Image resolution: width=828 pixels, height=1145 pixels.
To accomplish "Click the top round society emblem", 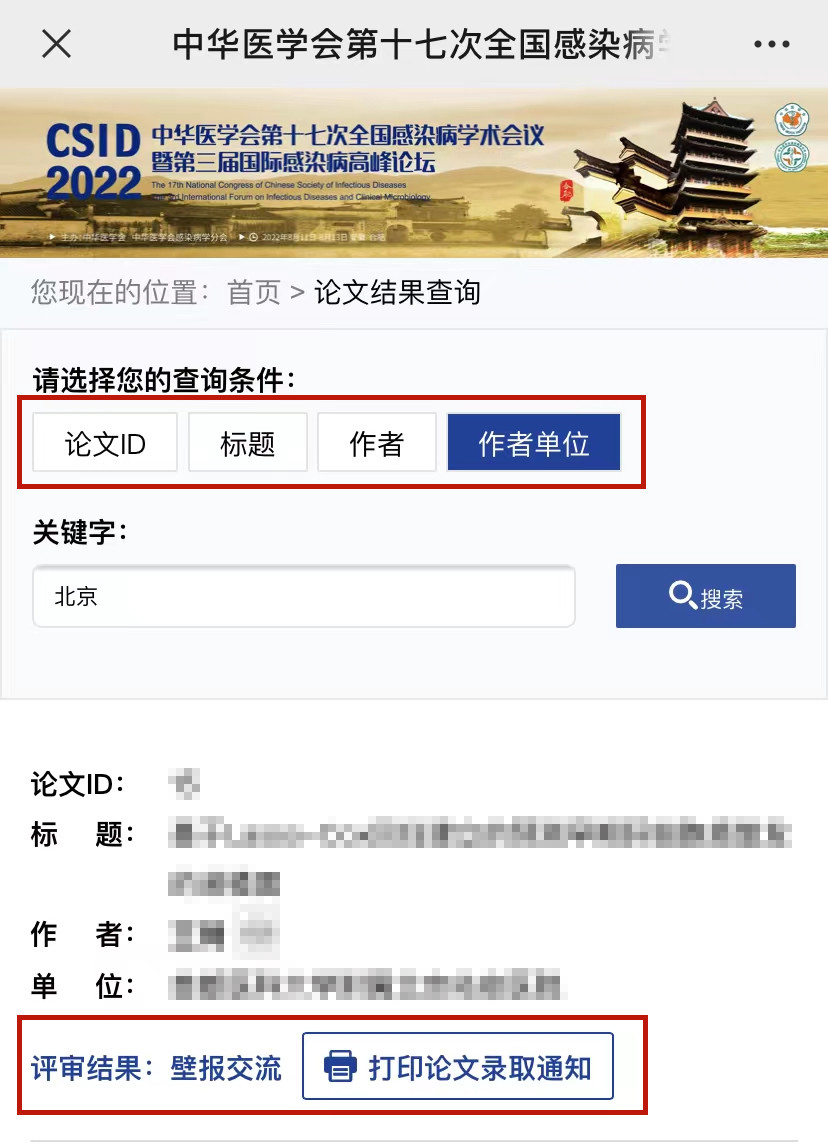I will [x=792, y=120].
